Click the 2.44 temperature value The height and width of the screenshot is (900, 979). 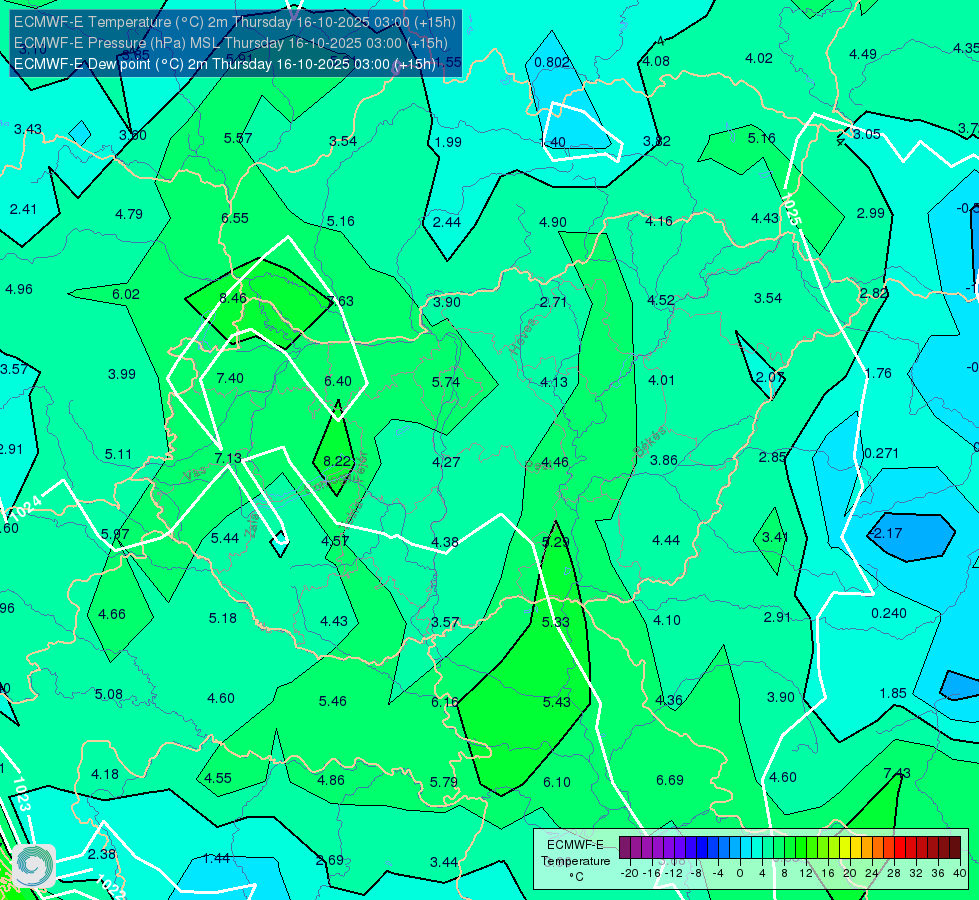[x=447, y=222]
